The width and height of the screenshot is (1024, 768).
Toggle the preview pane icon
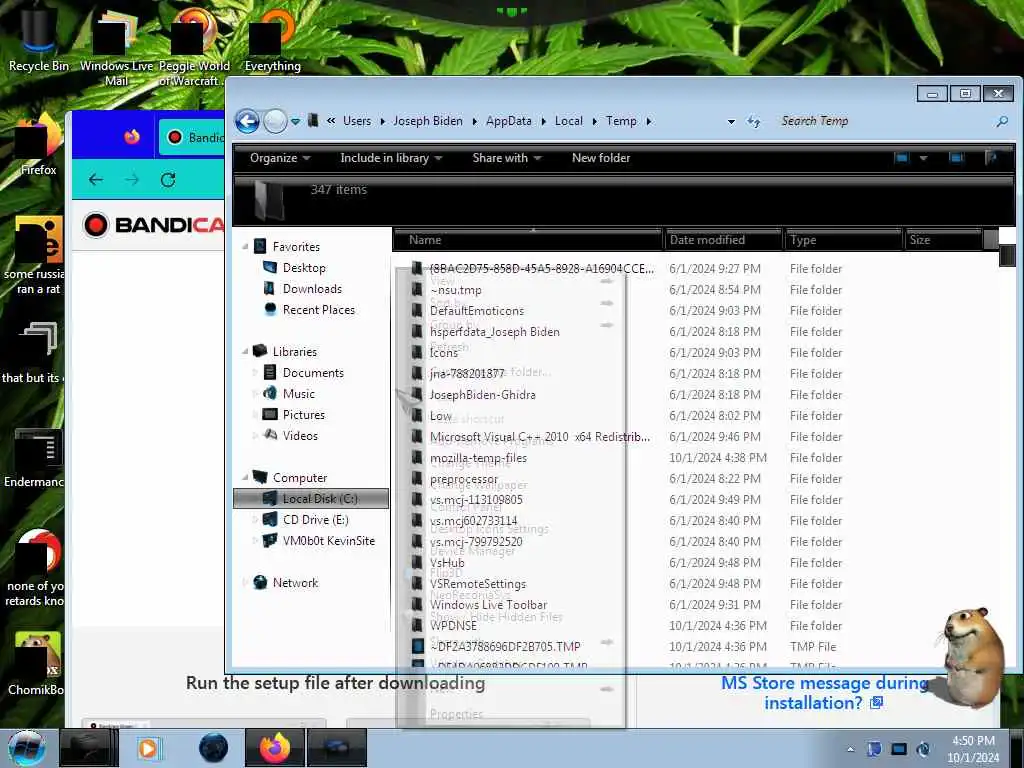(x=956, y=157)
